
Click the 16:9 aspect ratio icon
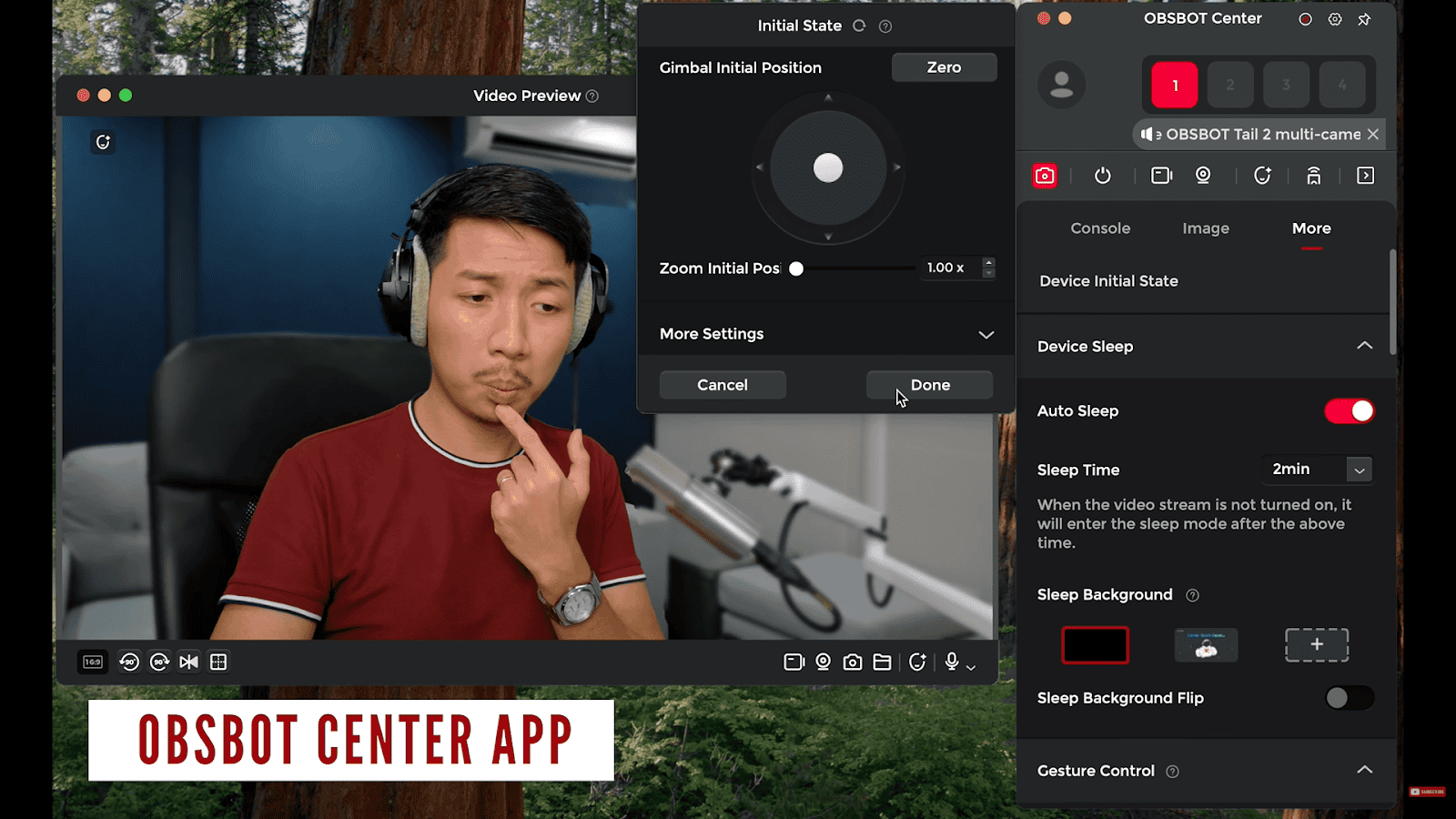(x=93, y=662)
